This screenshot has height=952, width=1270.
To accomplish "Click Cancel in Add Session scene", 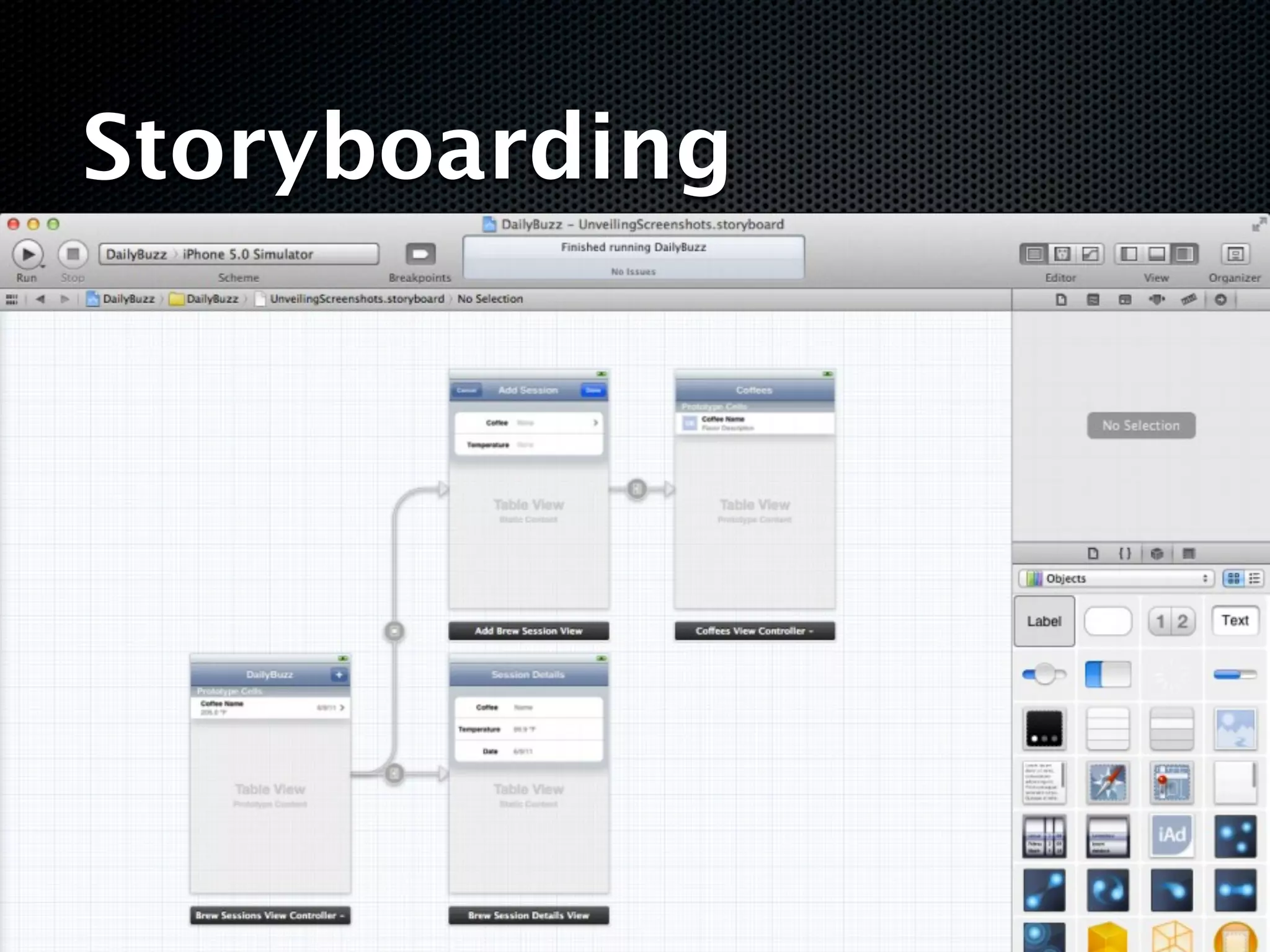I will pos(466,390).
